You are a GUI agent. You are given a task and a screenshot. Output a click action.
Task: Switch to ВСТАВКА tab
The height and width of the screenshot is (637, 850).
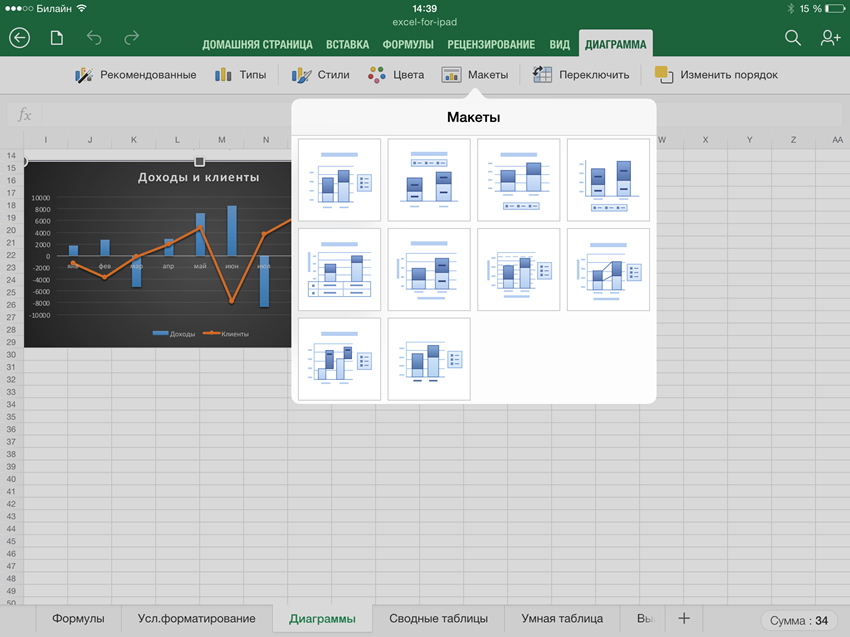pos(347,44)
